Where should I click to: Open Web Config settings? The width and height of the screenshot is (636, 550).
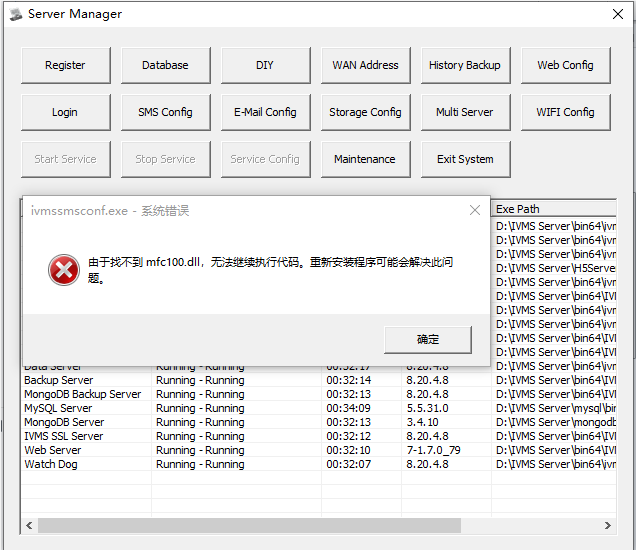[x=565, y=65]
